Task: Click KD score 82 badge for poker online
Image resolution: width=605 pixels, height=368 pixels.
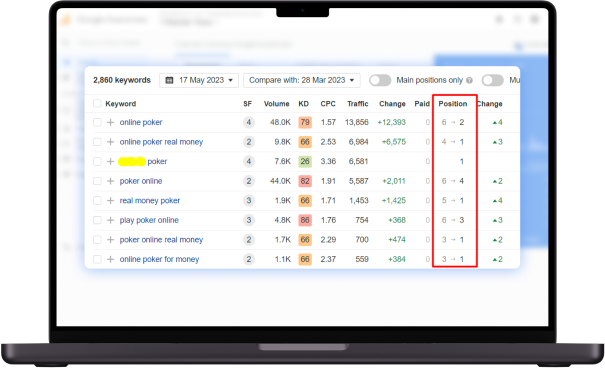Action: pos(305,181)
